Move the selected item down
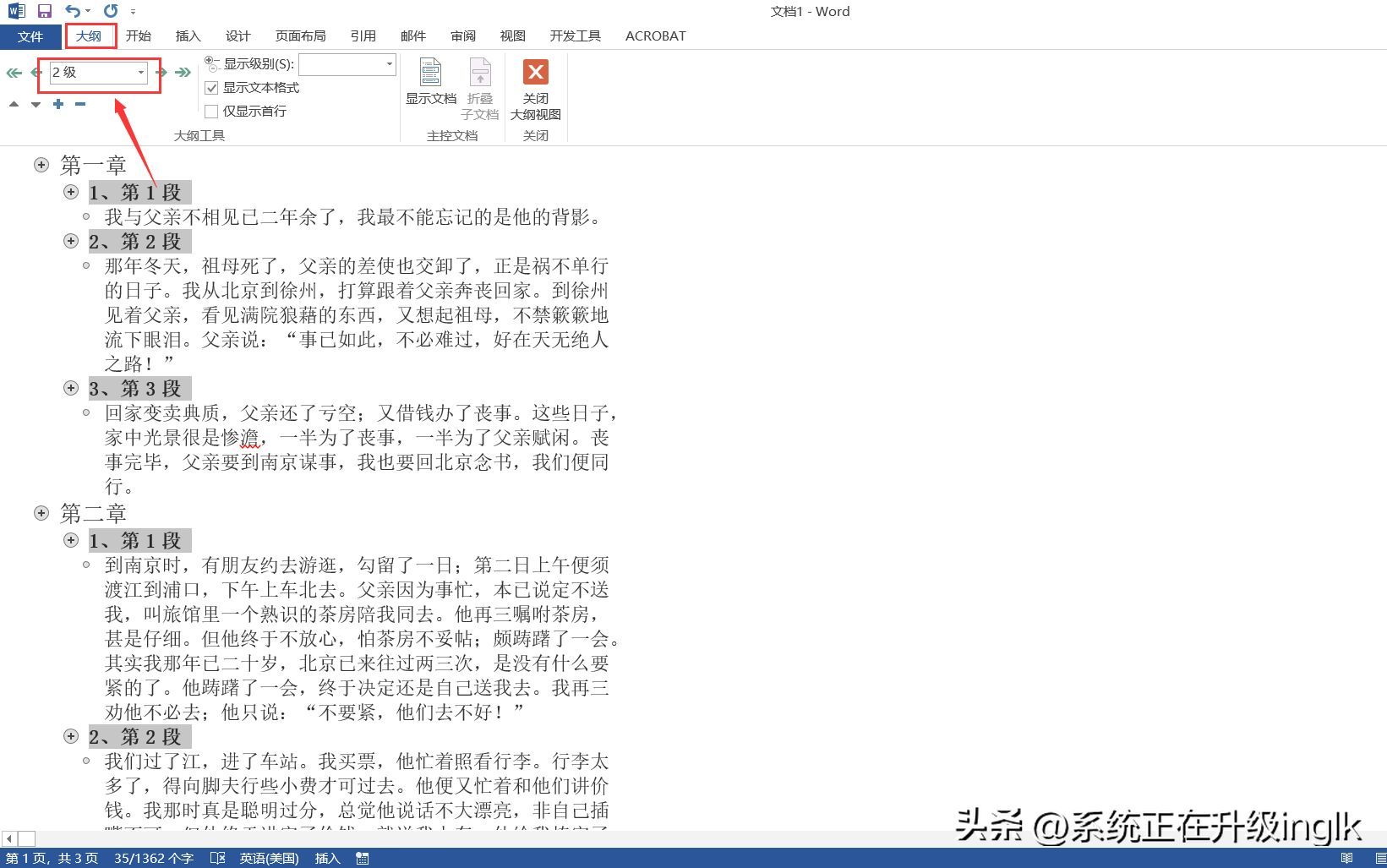Image resolution: width=1387 pixels, height=868 pixels. click(35, 104)
